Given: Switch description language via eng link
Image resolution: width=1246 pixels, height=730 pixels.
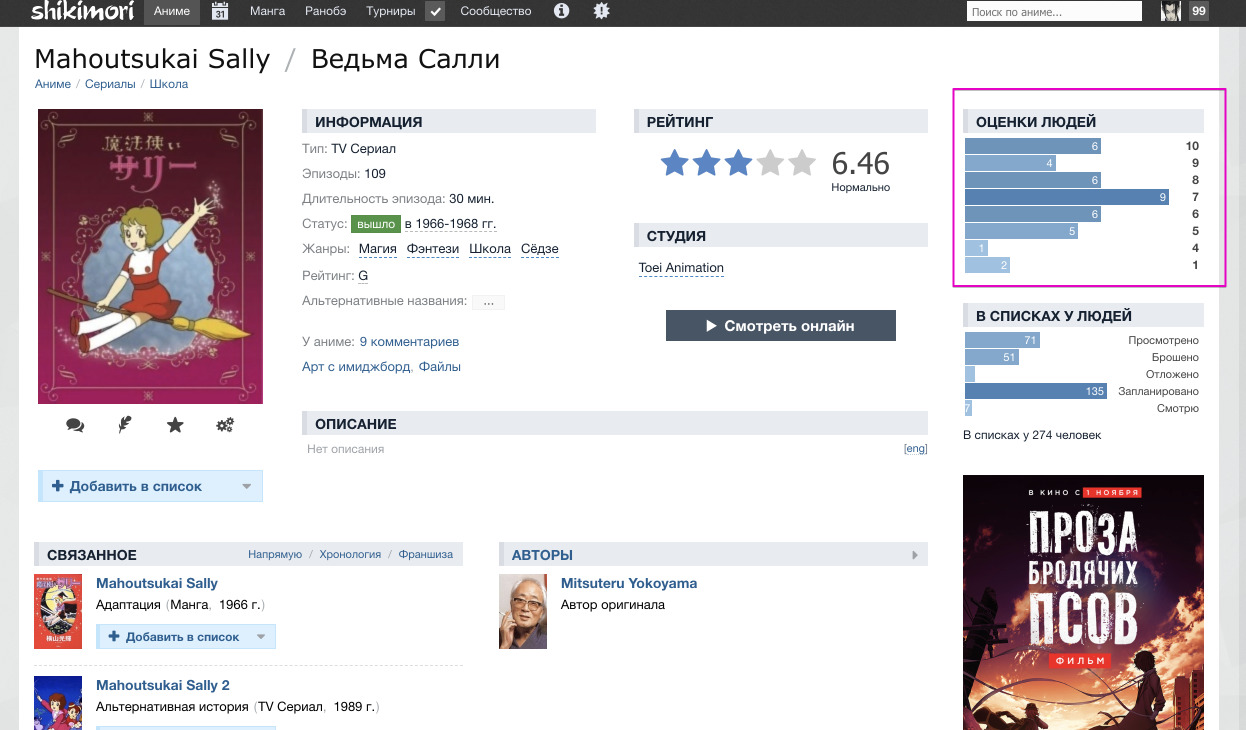Looking at the screenshot, I should tap(915, 449).
